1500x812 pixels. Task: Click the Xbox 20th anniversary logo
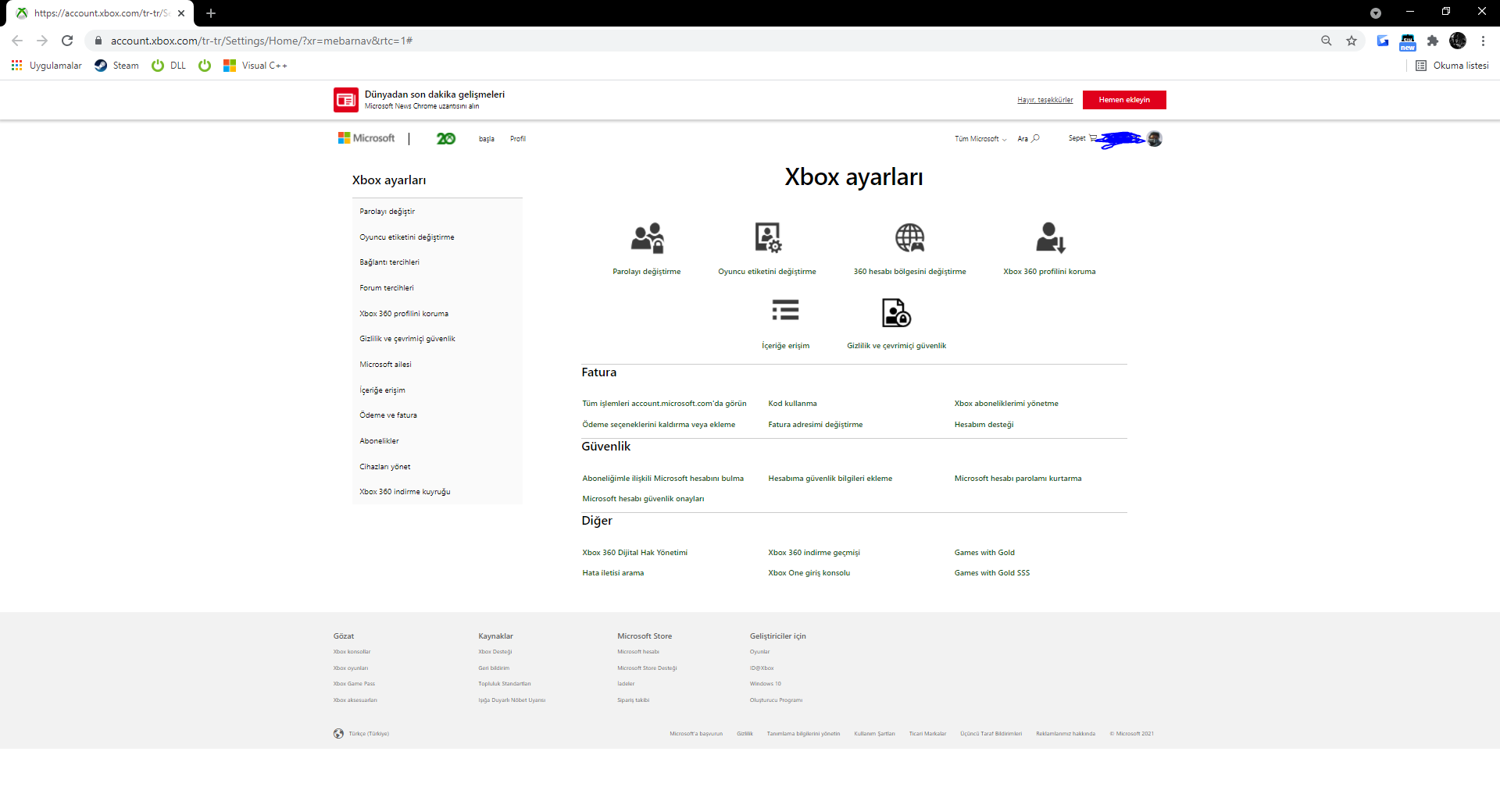coord(446,138)
